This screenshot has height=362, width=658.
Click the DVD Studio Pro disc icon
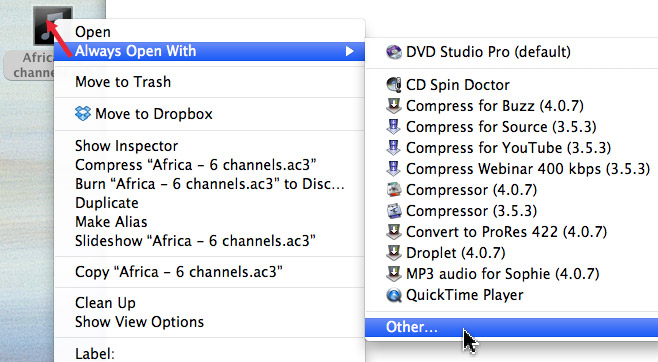(x=394, y=52)
